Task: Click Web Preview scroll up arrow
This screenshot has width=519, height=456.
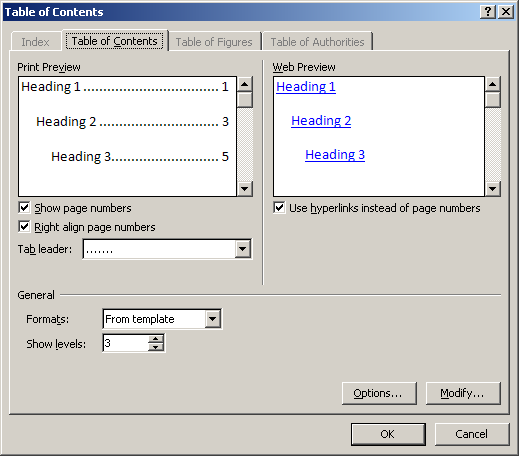Action: pyautogui.click(x=493, y=84)
